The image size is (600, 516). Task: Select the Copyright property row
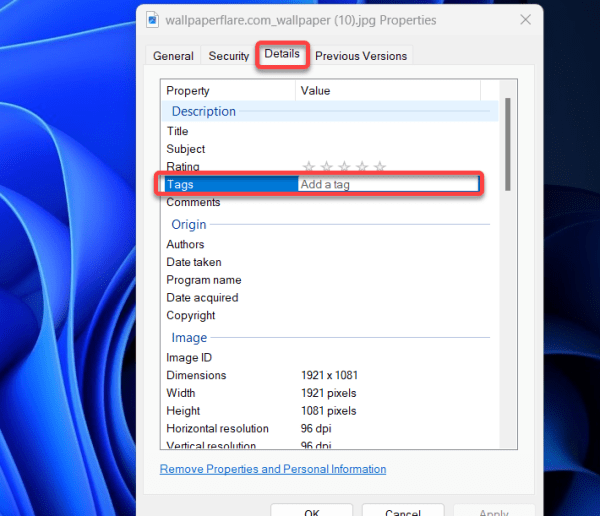pyautogui.click(x=329, y=315)
